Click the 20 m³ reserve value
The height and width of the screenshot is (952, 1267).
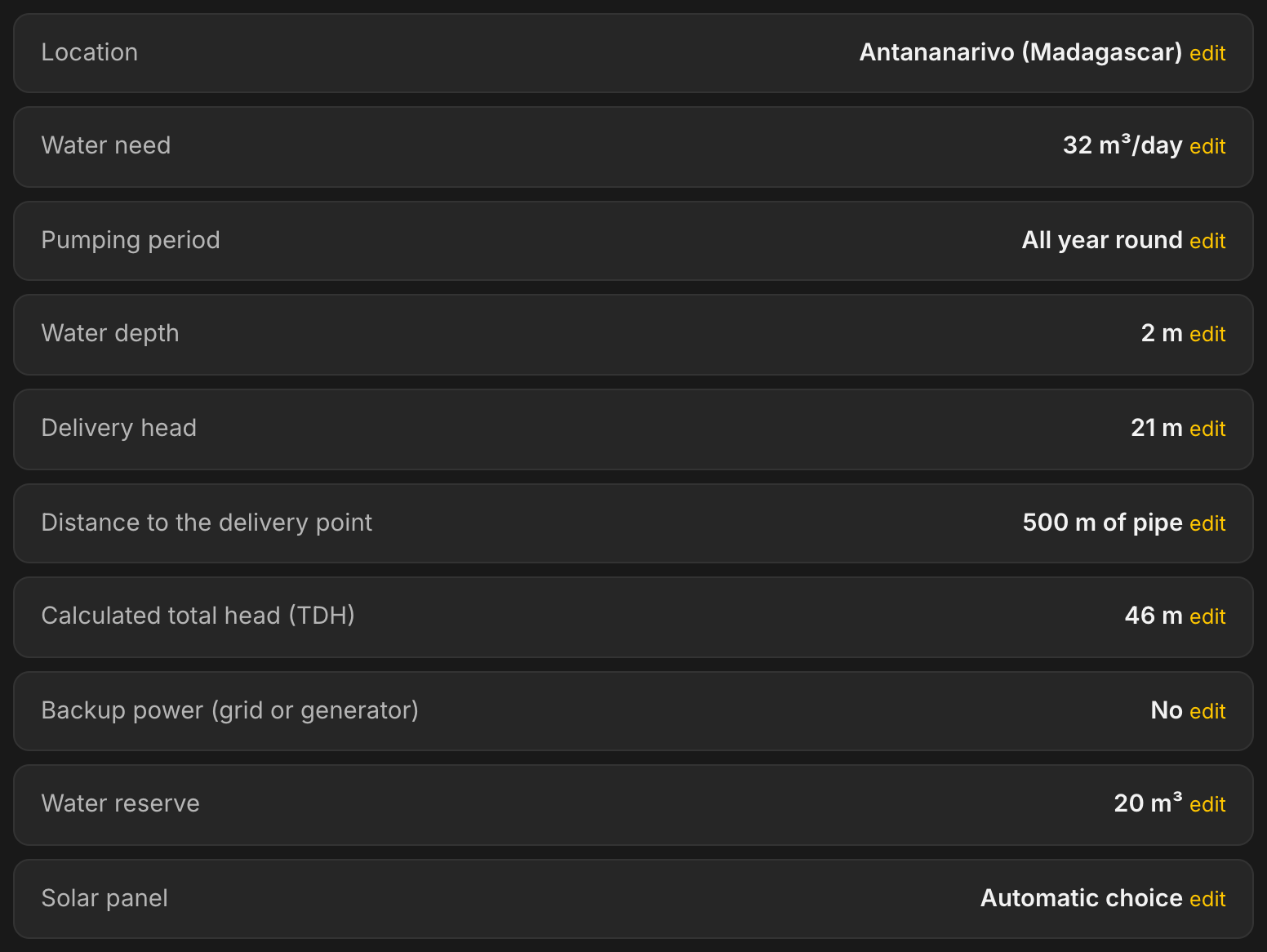tap(1149, 803)
